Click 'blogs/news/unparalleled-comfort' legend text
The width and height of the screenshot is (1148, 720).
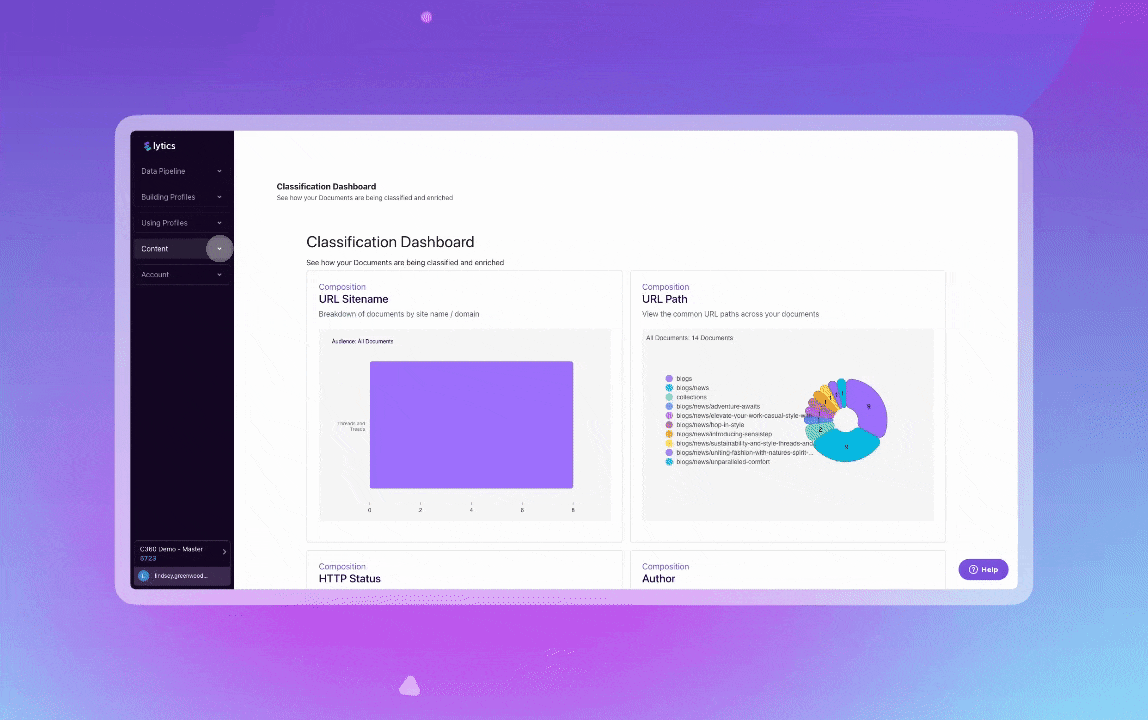click(x=723, y=462)
